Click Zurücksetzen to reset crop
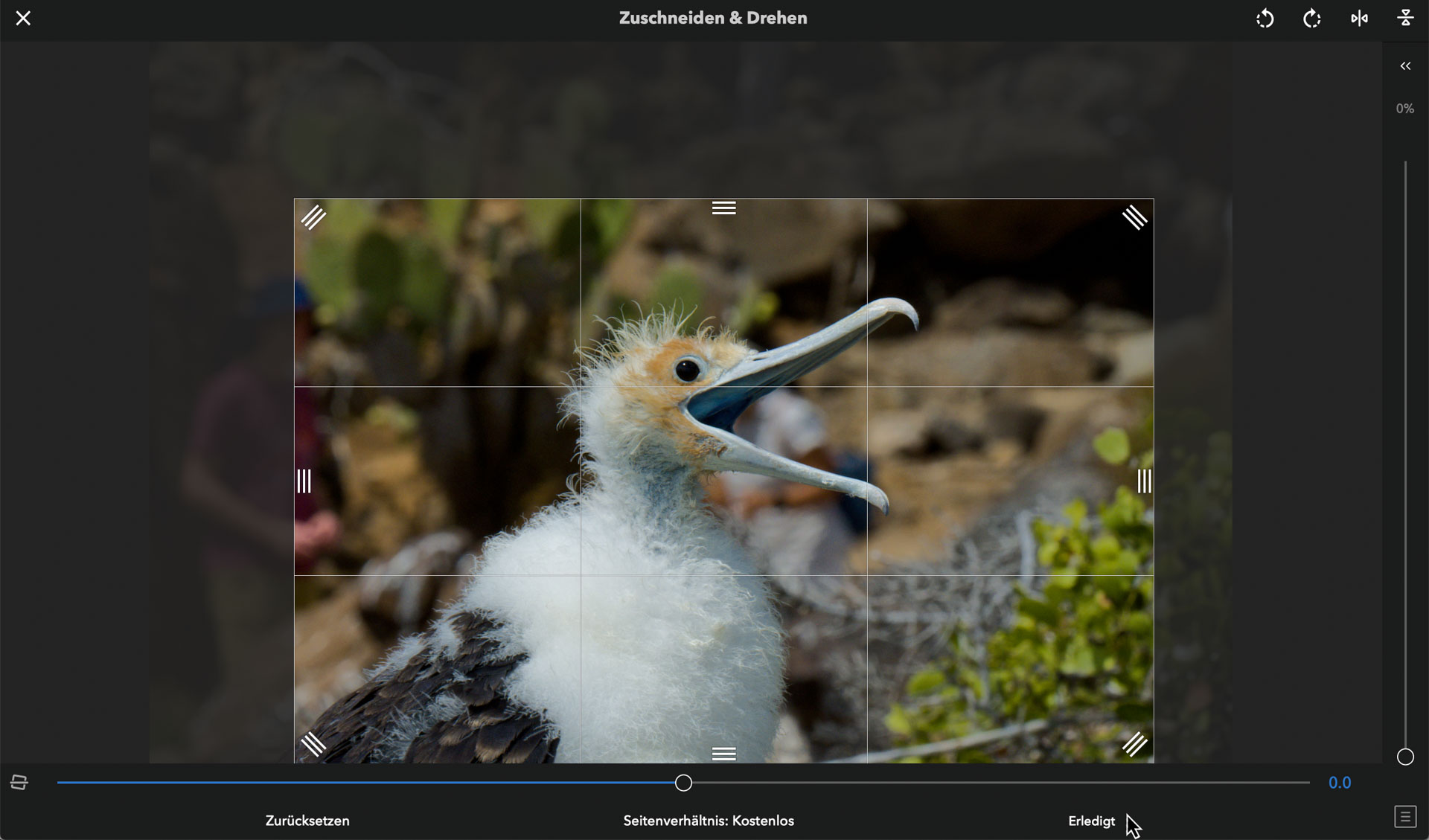 (307, 821)
